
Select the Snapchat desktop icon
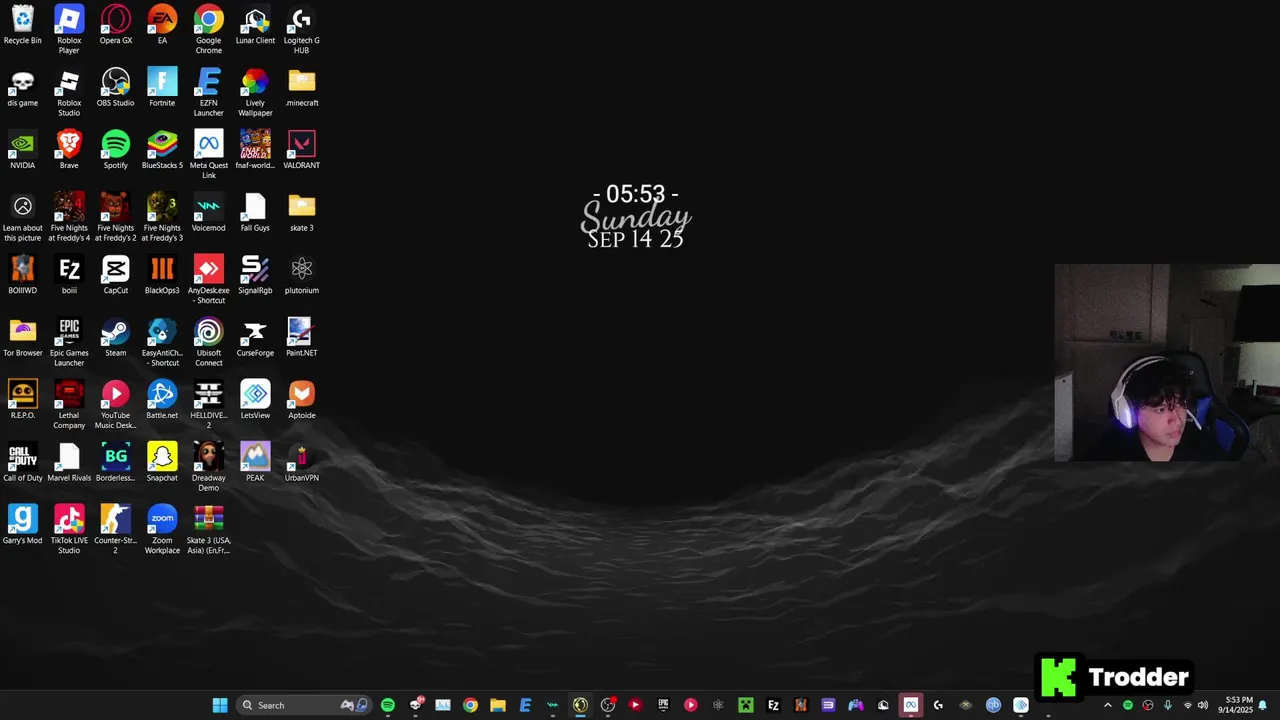[x=162, y=463]
